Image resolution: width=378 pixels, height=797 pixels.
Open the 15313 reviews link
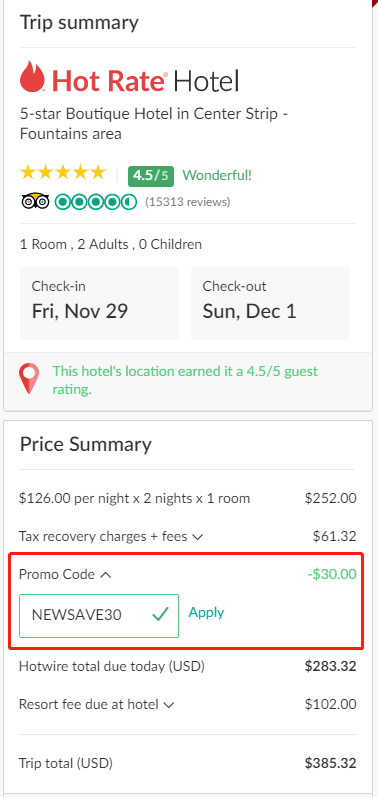click(187, 202)
